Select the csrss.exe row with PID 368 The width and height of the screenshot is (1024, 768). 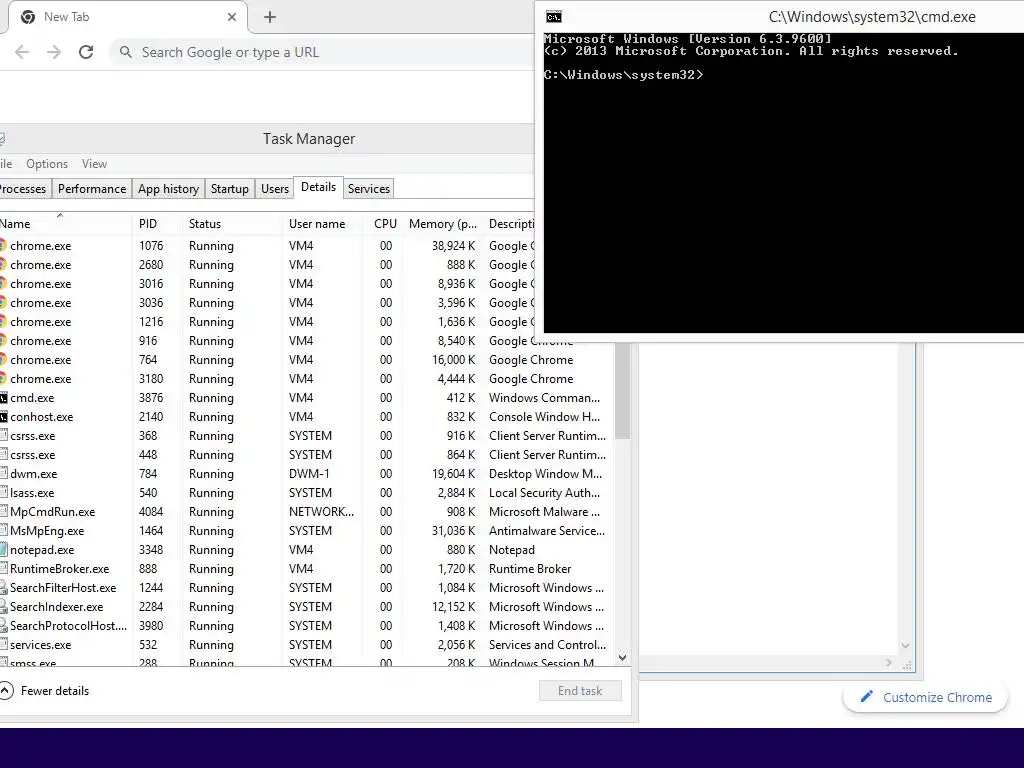click(x=307, y=436)
